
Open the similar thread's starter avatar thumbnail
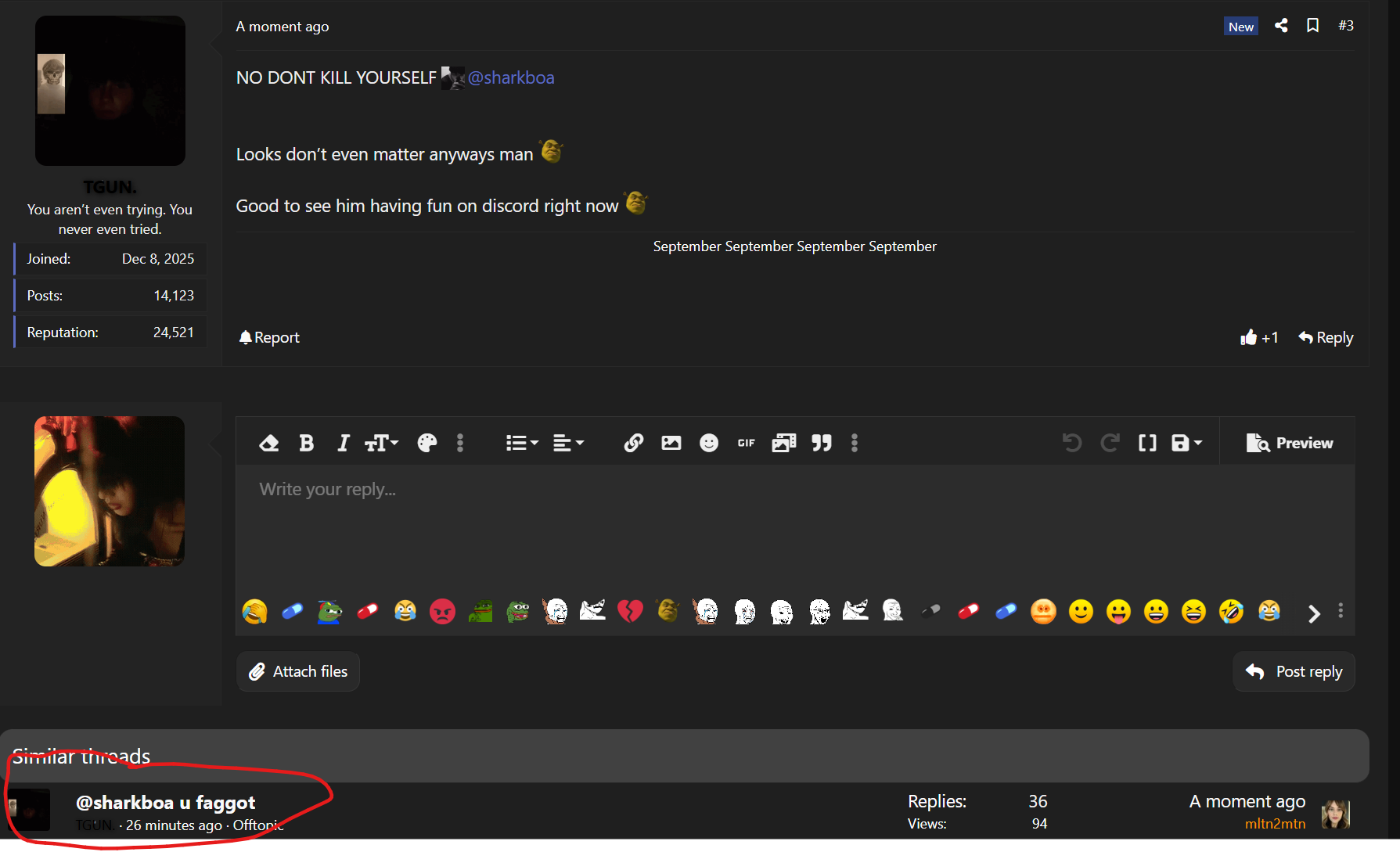(x=29, y=810)
